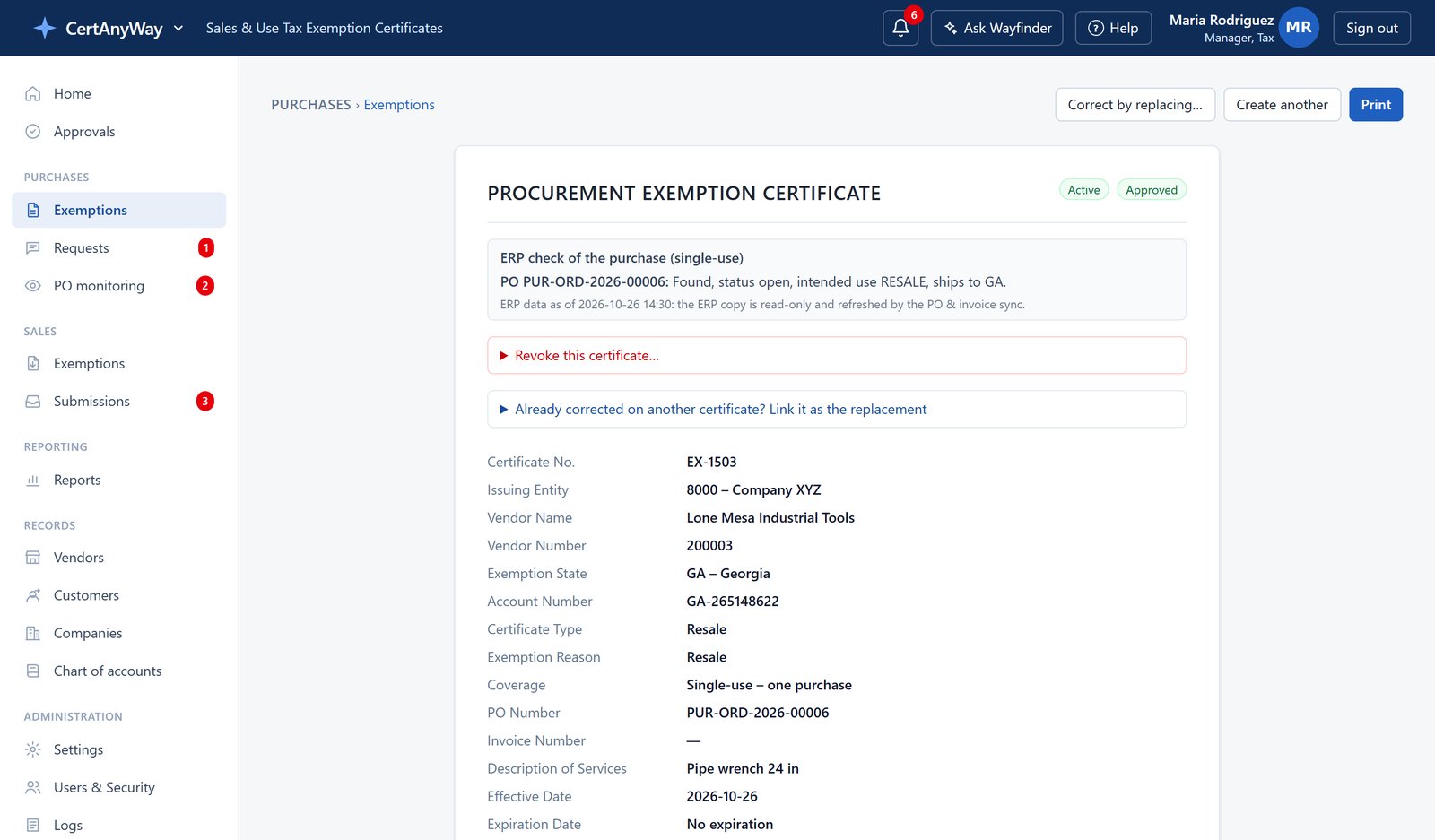Click the Reports bar chart icon
Image resolution: width=1435 pixels, height=840 pixels.
click(33, 480)
